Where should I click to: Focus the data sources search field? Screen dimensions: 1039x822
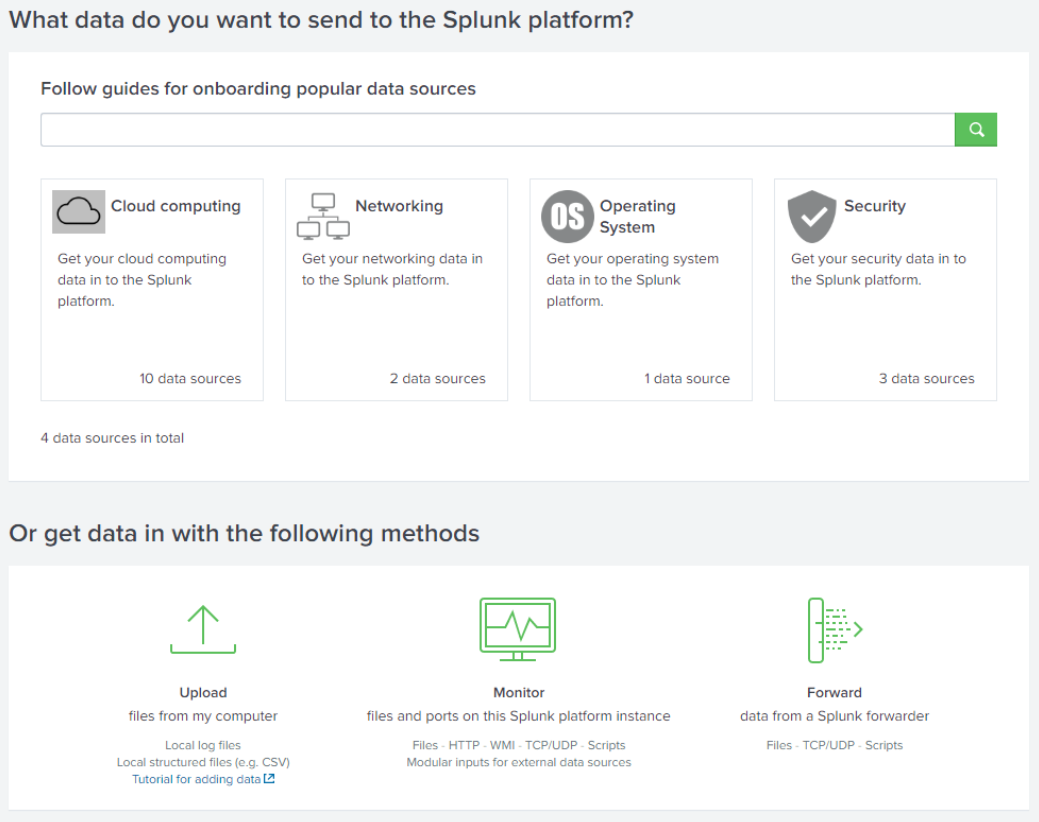pos(497,130)
